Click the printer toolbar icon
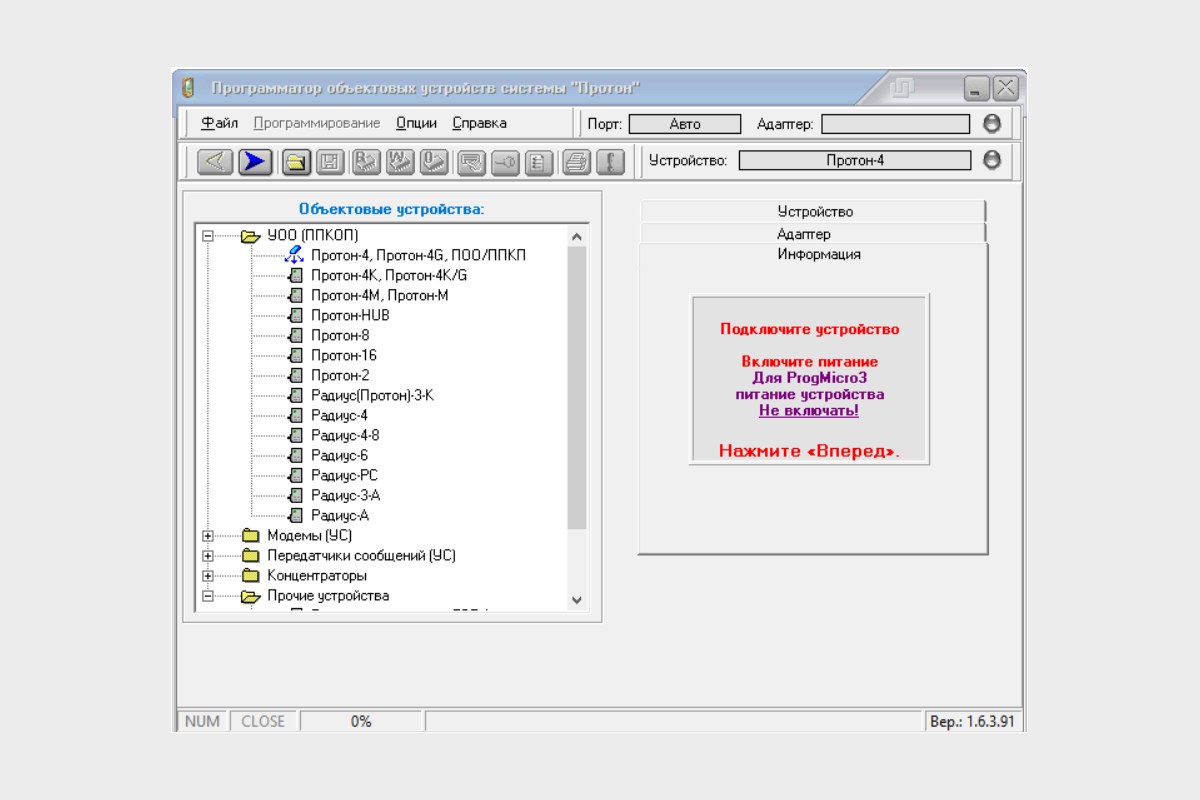Viewport: 1200px width, 800px height. pos(576,161)
